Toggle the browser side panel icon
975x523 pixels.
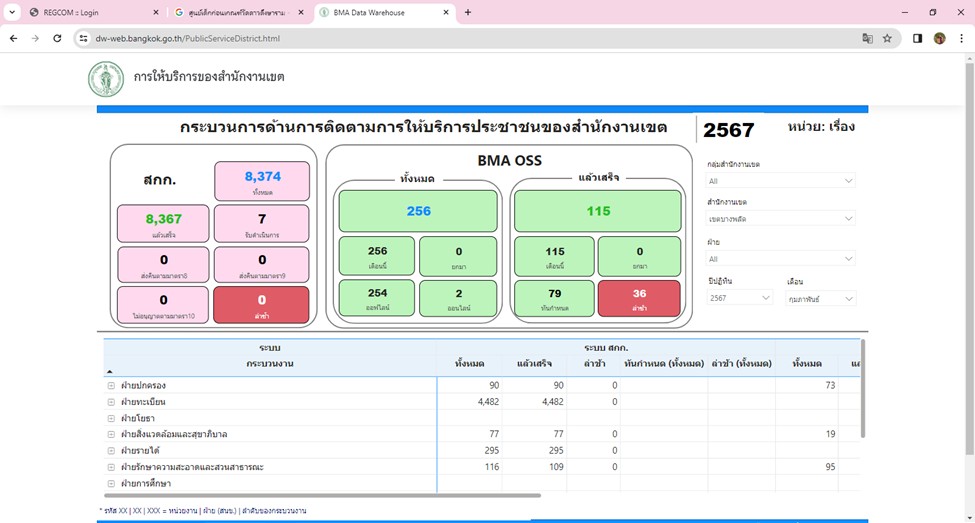pos(917,38)
